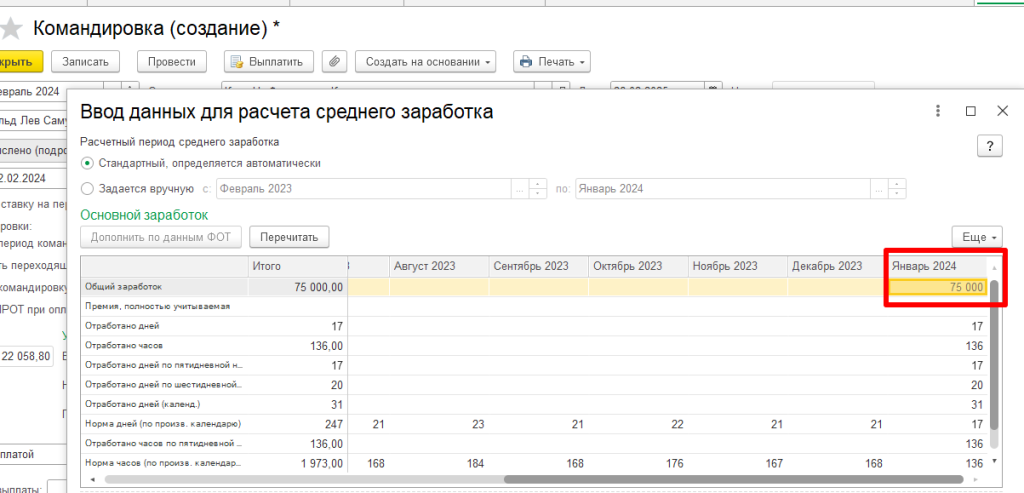The height and width of the screenshot is (493, 1024).
Task: Open attached files via the paperclip icon
Action: point(334,62)
